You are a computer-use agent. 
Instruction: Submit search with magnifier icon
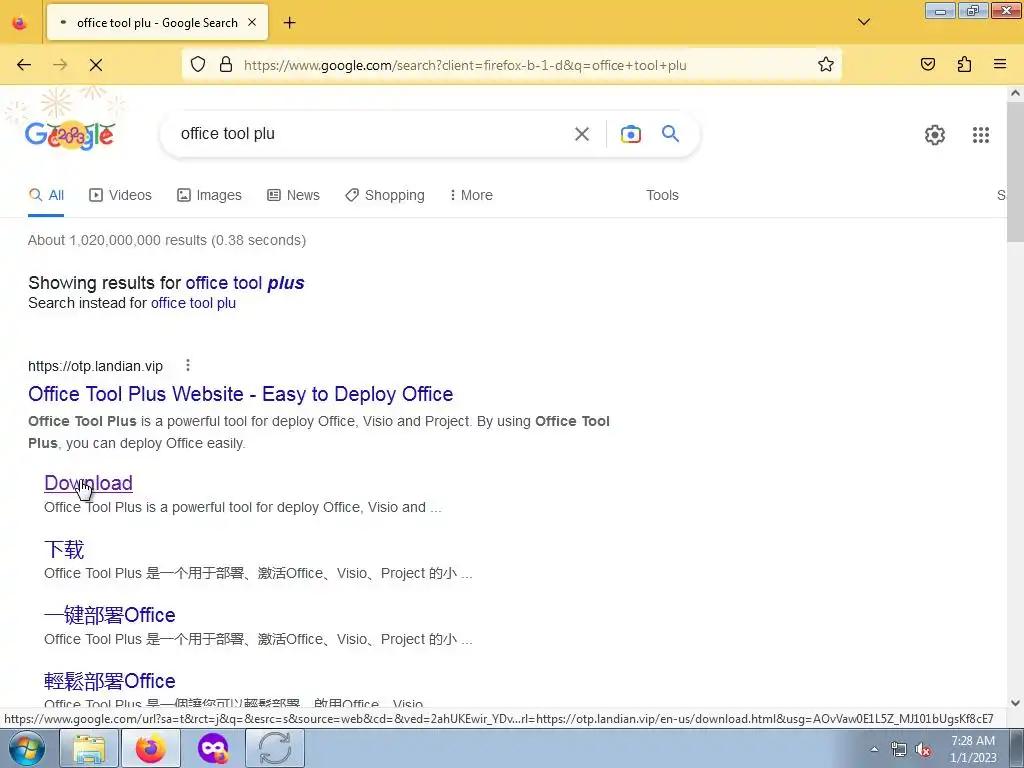point(670,134)
